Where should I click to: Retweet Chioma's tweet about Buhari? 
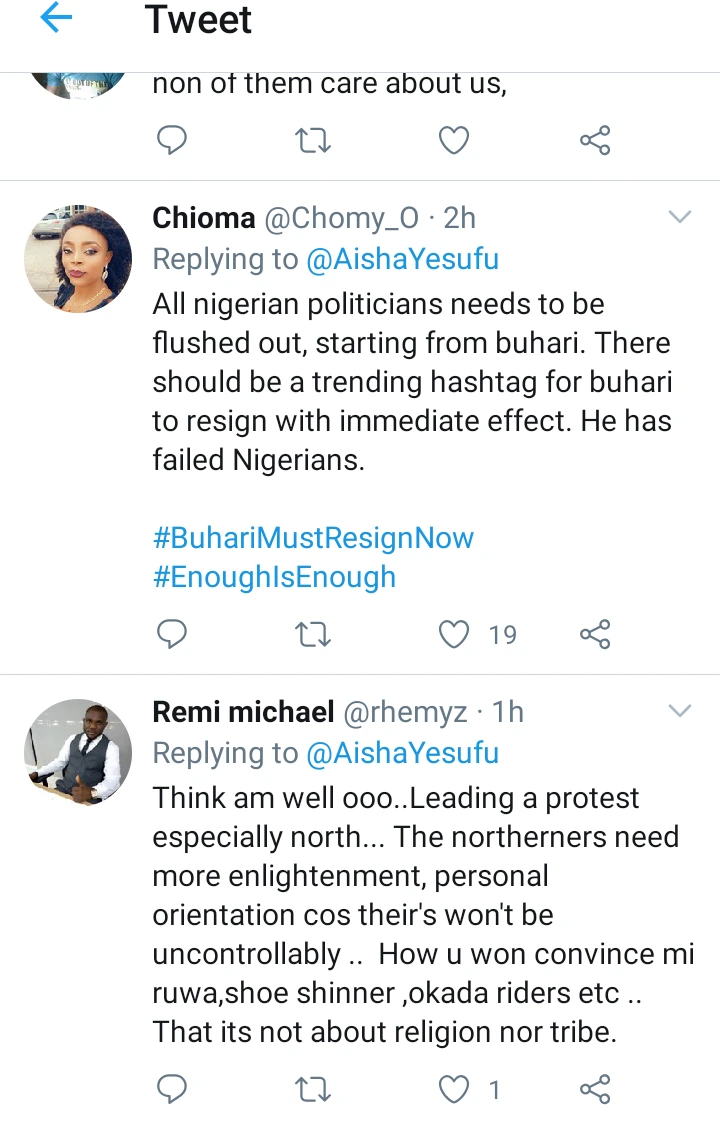coord(314,634)
